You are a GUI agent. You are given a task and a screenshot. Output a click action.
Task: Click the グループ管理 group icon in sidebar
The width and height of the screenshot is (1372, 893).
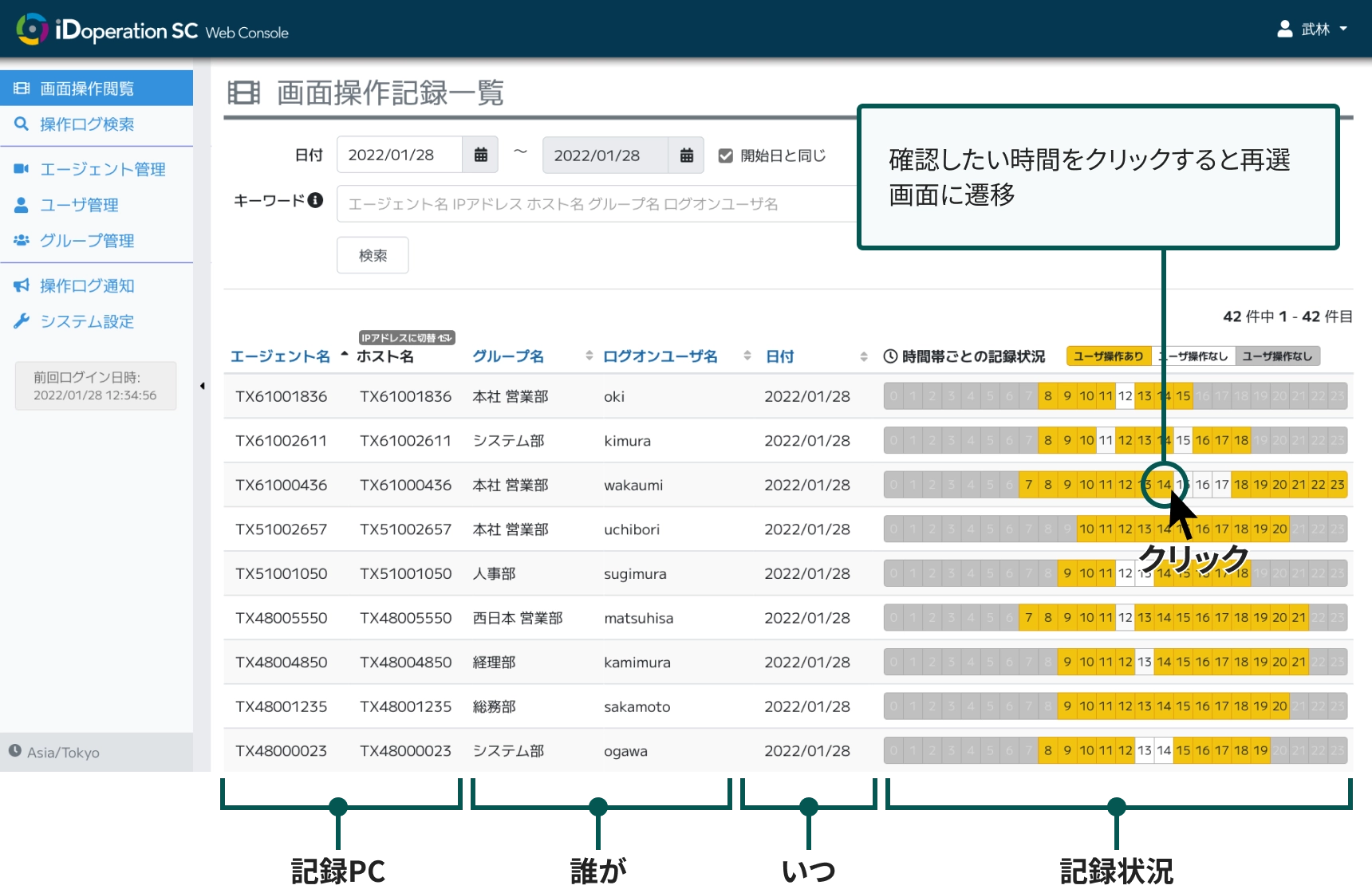tap(22, 241)
